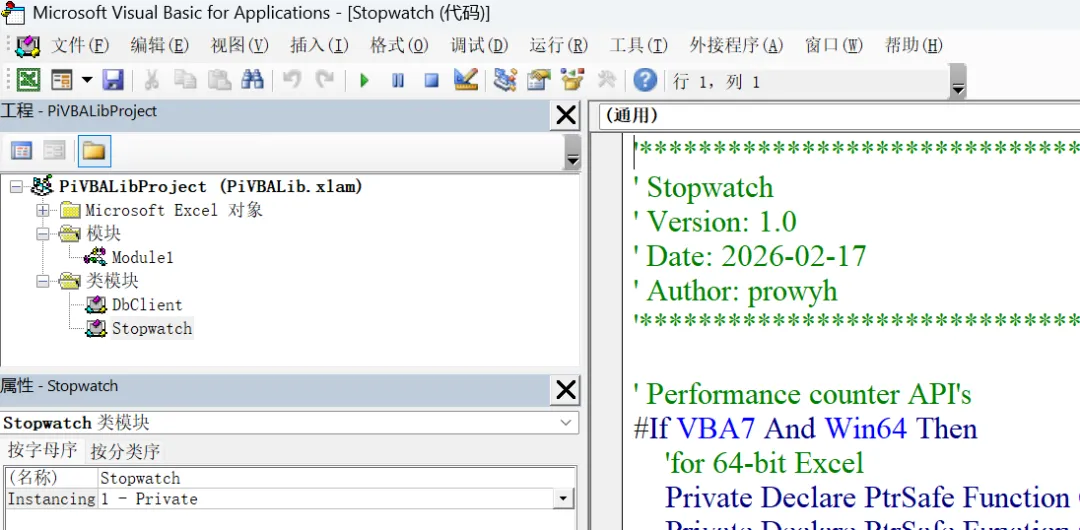Click the Copy toolbar icon
The width and height of the screenshot is (1080, 530).
[185, 80]
